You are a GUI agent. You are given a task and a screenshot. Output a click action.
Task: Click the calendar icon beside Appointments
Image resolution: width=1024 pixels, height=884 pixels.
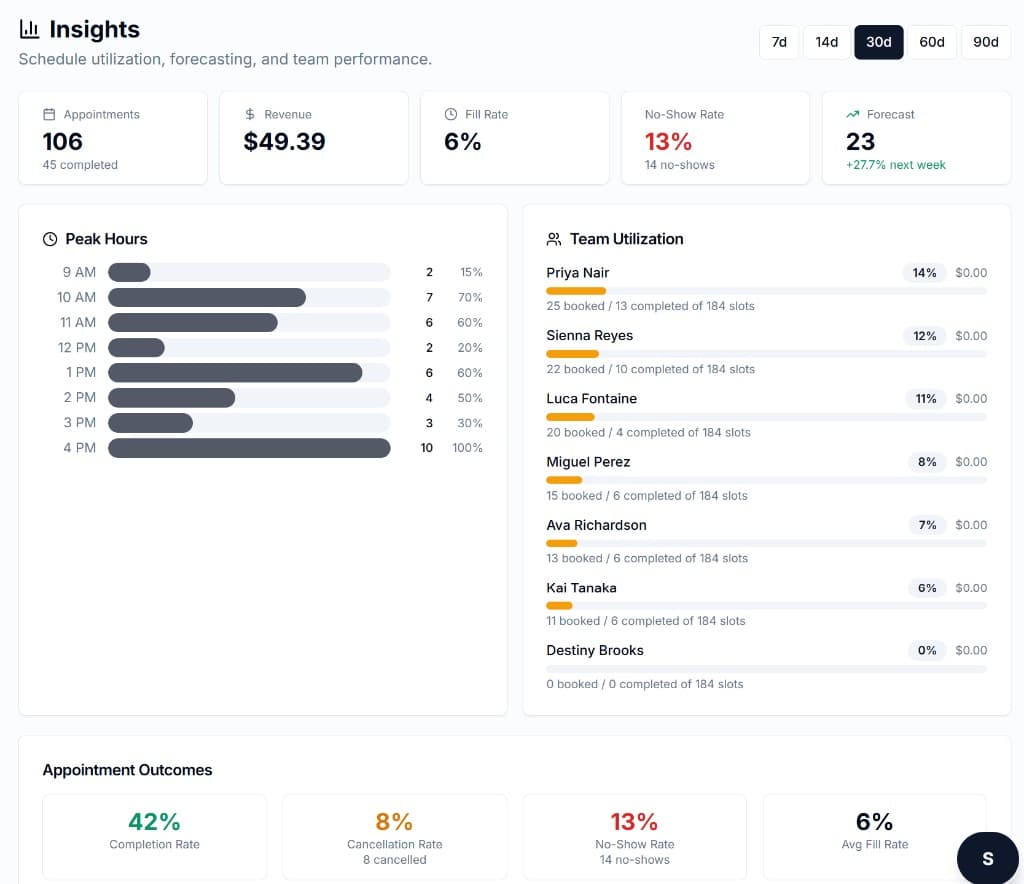pos(49,115)
